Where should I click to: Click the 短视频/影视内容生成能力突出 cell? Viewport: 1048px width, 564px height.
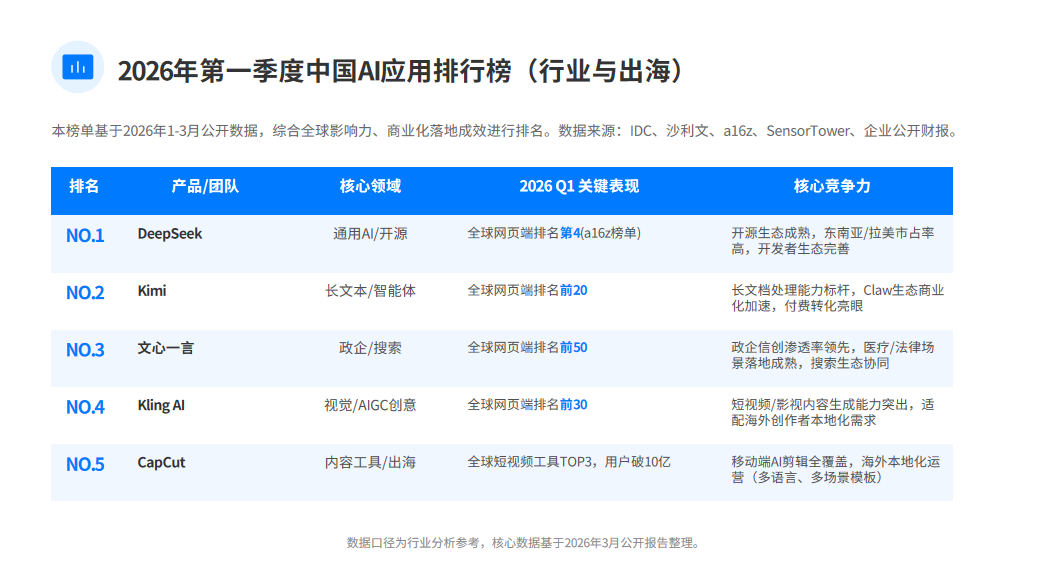[833, 412]
